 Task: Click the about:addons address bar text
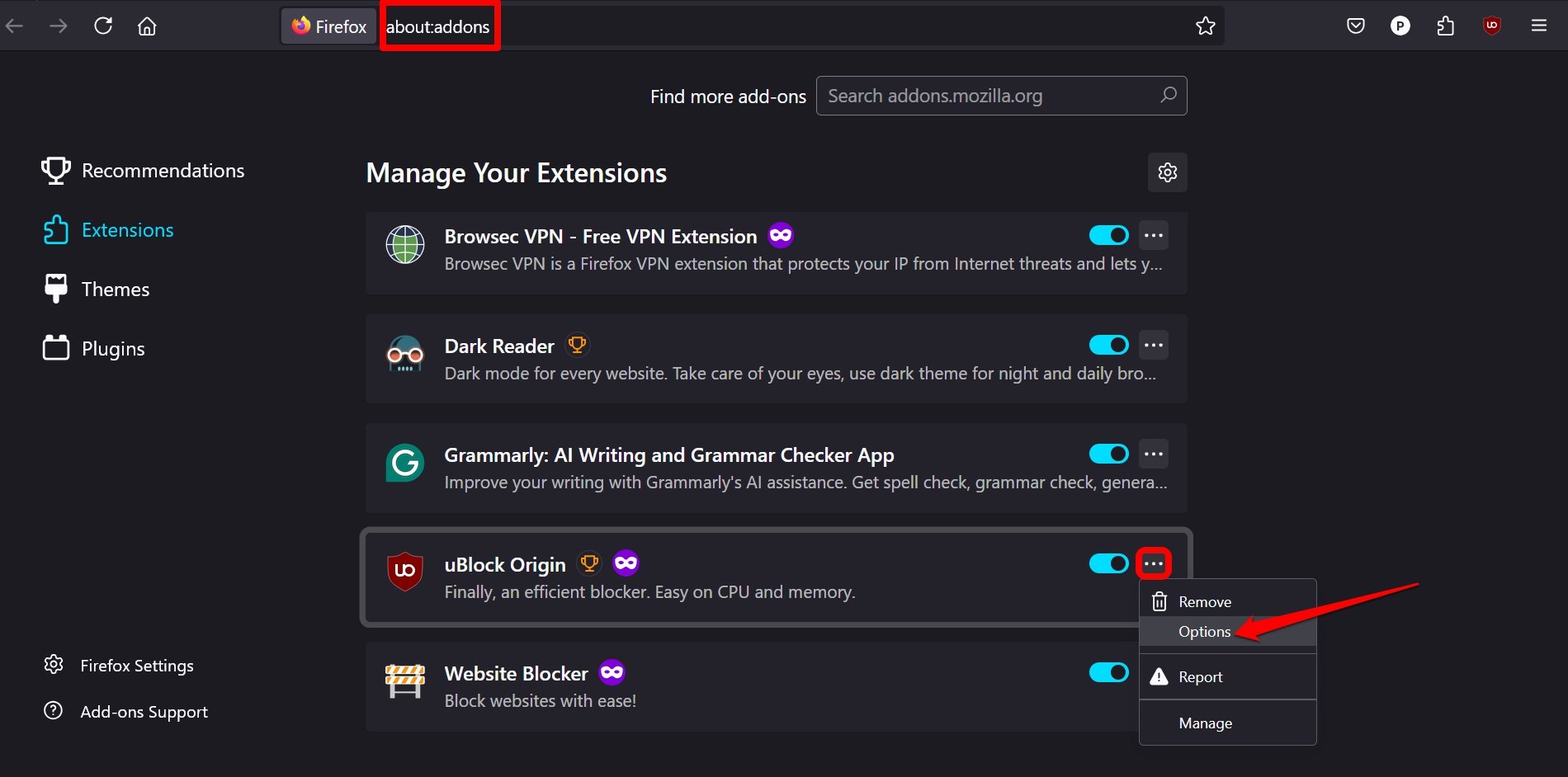pyautogui.click(x=438, y=26)
